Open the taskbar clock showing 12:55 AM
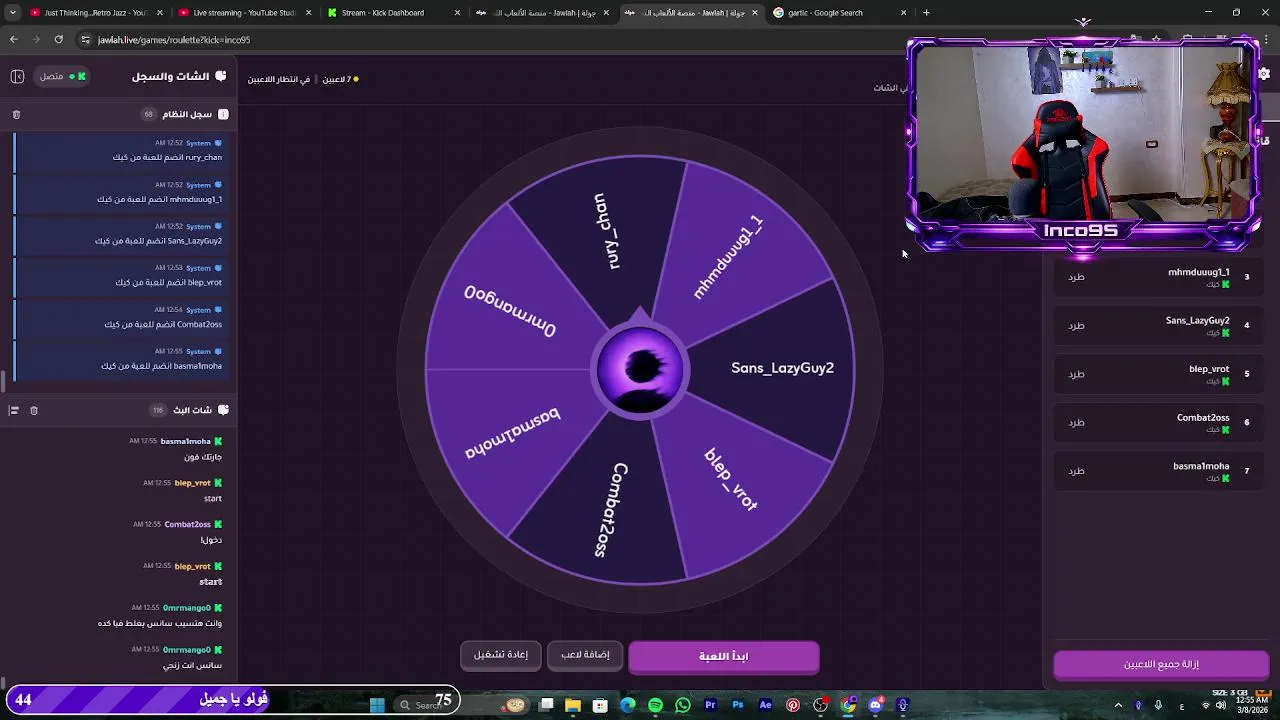 pyautogui.click(x=1254, y=705)
